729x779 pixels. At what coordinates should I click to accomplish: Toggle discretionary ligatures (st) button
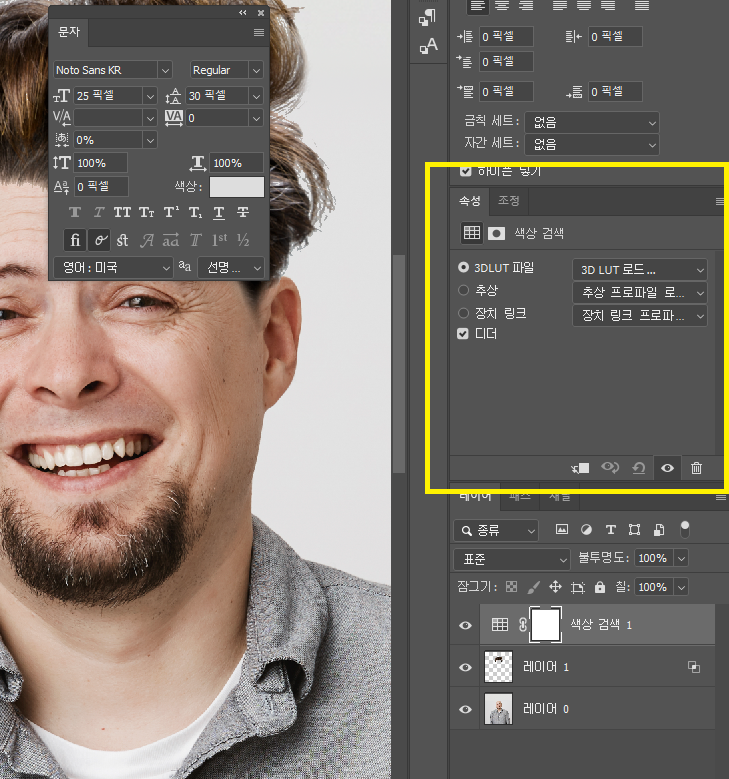pyautogui.click(x=122, y=240)
